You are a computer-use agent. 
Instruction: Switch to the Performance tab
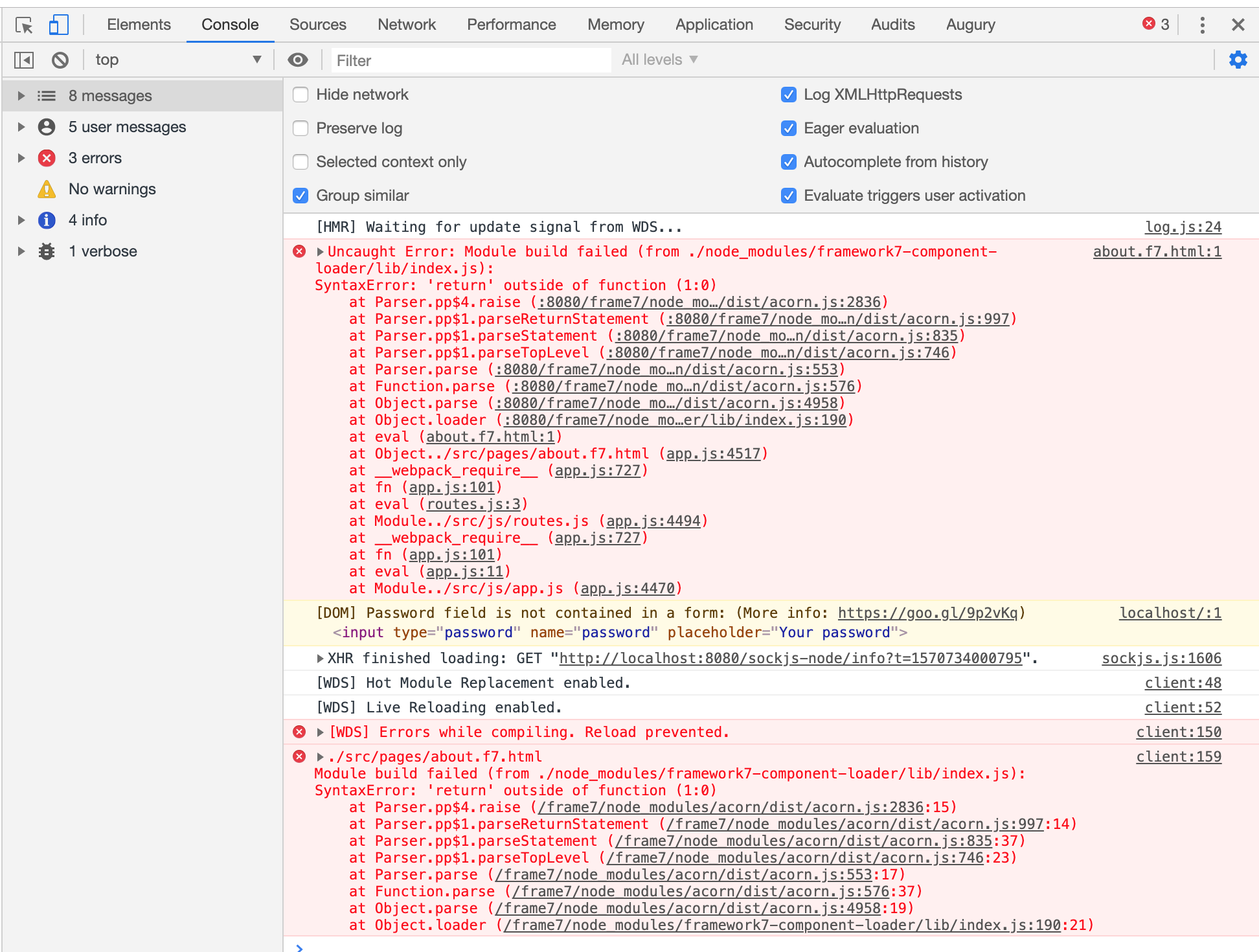point(512,25)
